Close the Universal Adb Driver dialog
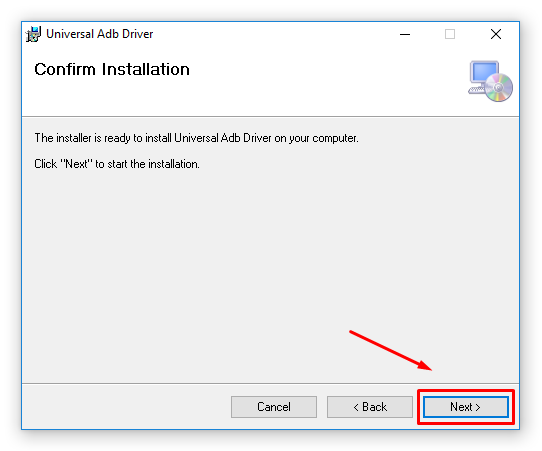The image size is (542, 451). (496, 34)
